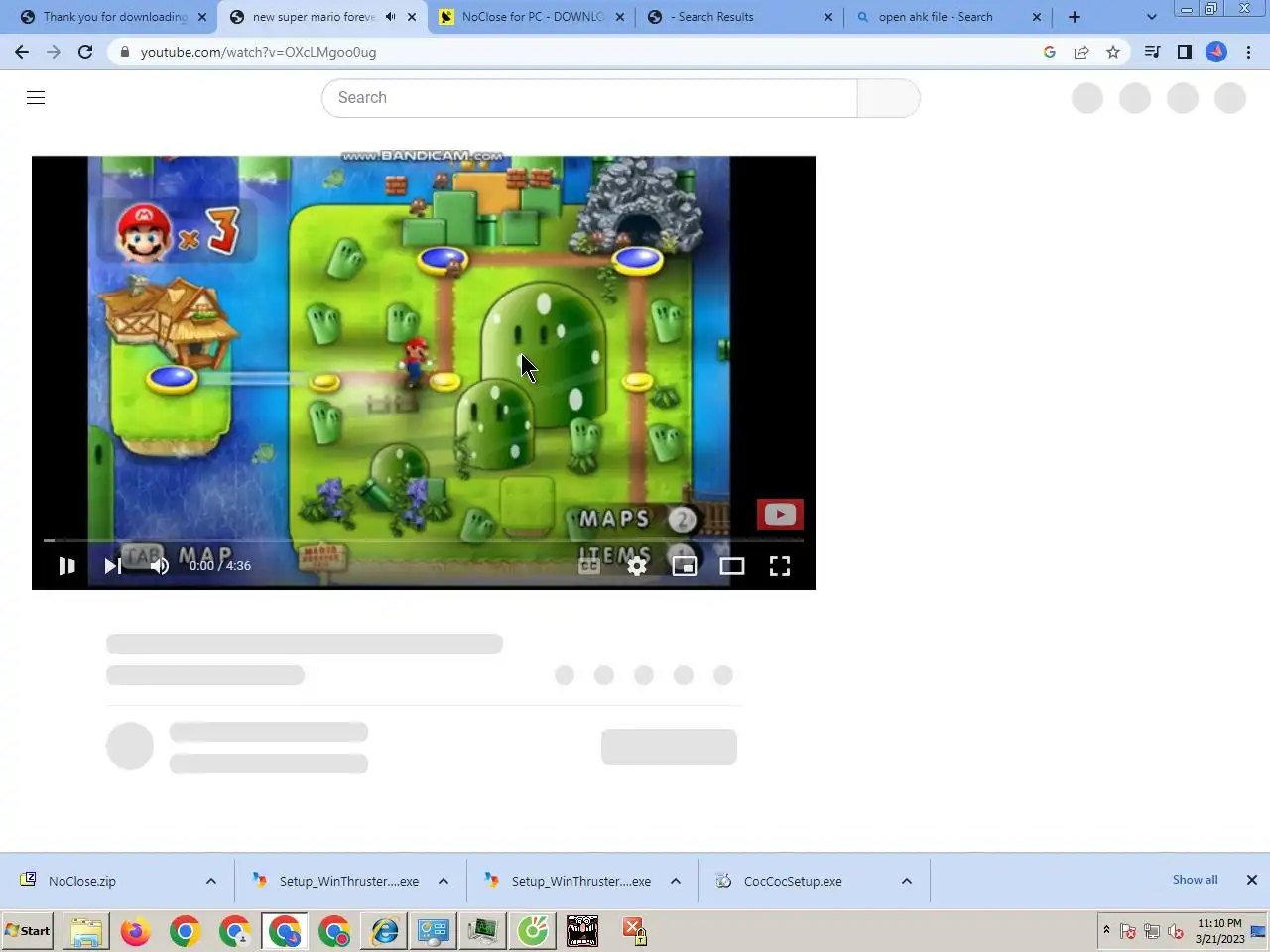
Task: Open the browser side panel
Action: tap(1184, 52)
